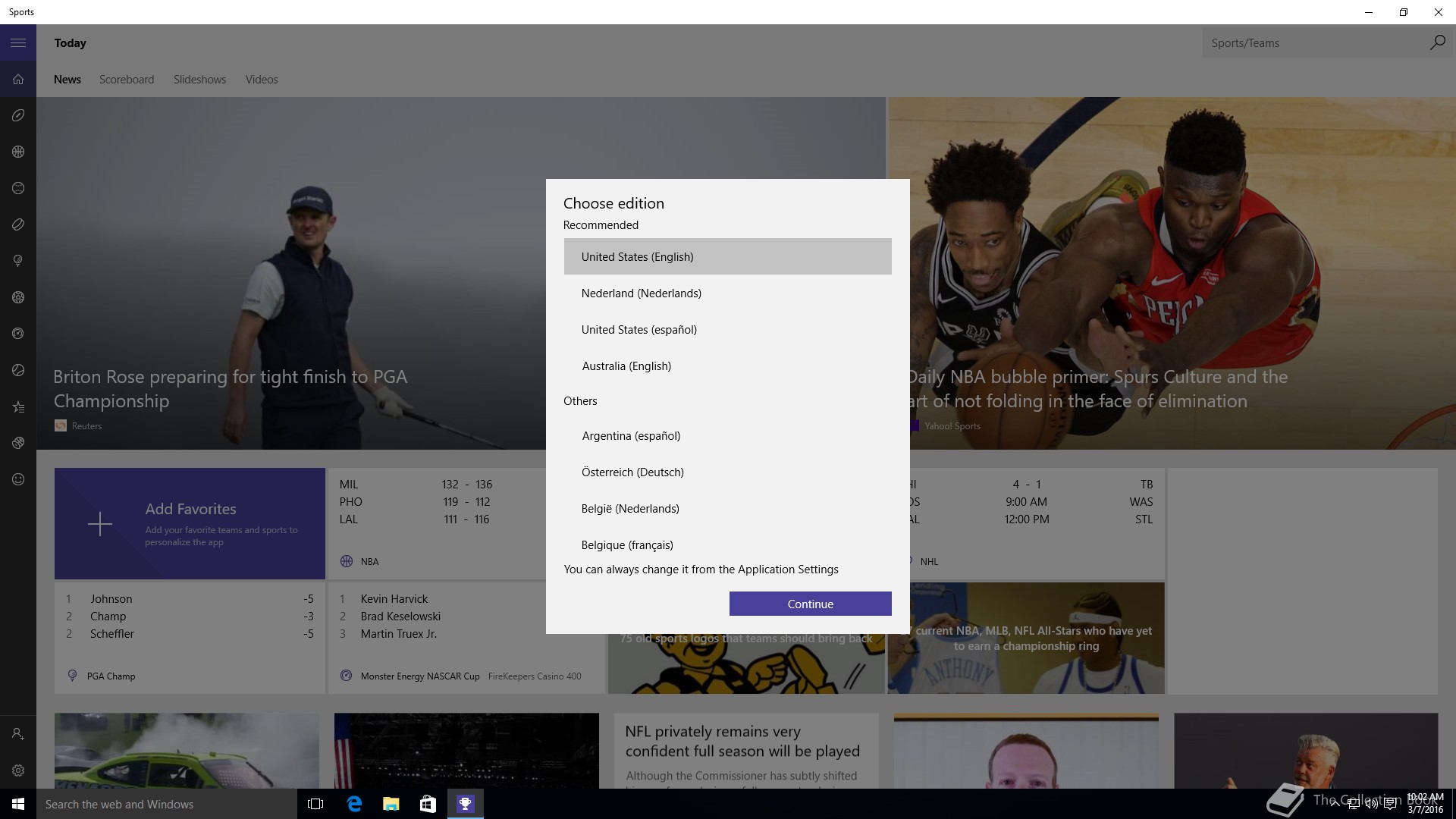The height and width of the screenshot is (819, 1456).
Task: Open the basketball section icon in sidebar
Action: (x=18, y=152)
